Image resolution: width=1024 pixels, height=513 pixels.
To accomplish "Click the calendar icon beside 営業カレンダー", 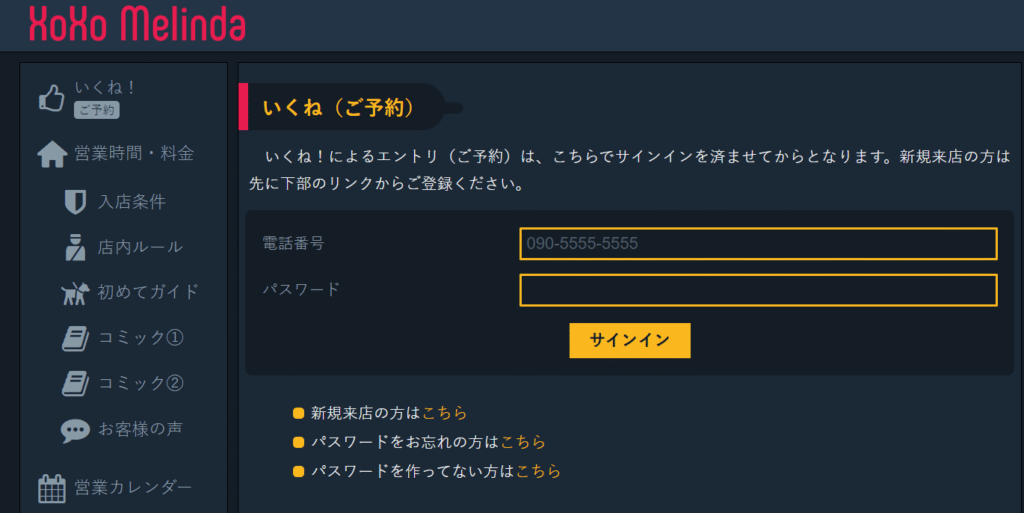I will [52, 488].
